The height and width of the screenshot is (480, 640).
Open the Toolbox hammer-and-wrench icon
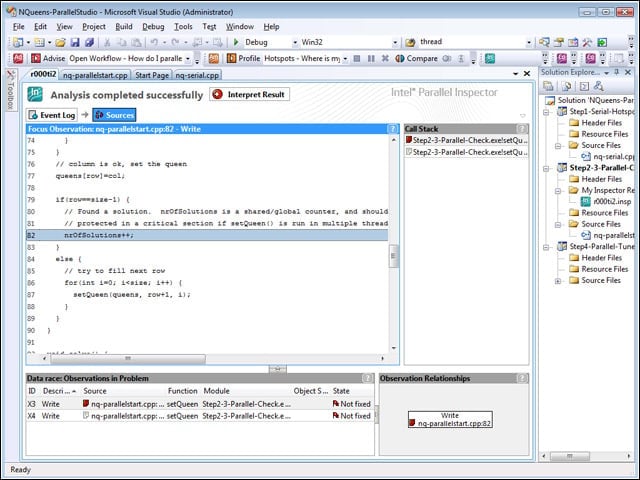click(x=587, y=42)
